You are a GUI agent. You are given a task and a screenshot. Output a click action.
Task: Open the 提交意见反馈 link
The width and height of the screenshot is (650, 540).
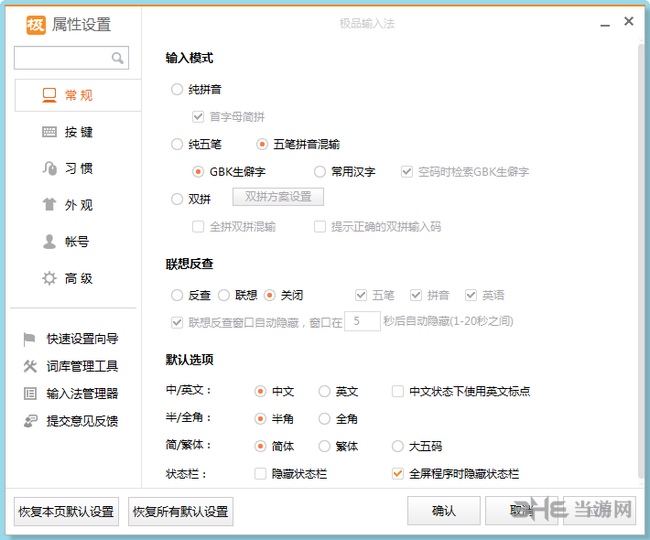click(x=82, y=421)
